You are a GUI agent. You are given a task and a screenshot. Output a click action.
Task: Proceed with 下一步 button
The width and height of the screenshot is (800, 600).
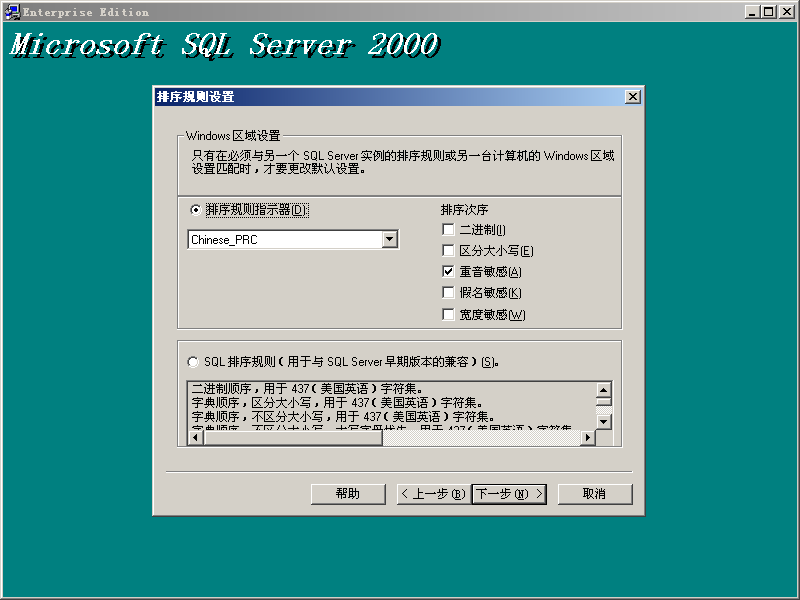(x=509, y=494)
